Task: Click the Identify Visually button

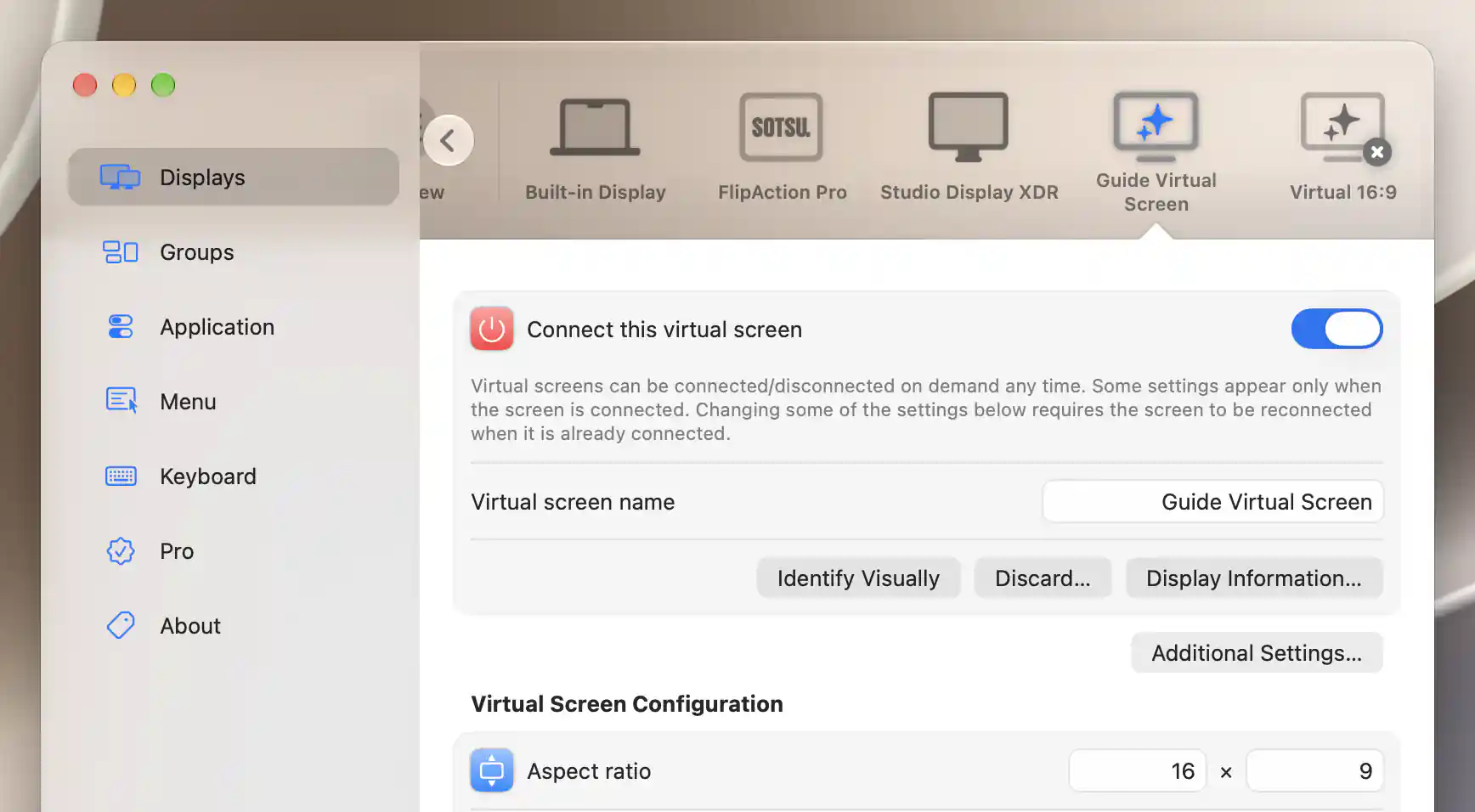Action: pos(858,578)
